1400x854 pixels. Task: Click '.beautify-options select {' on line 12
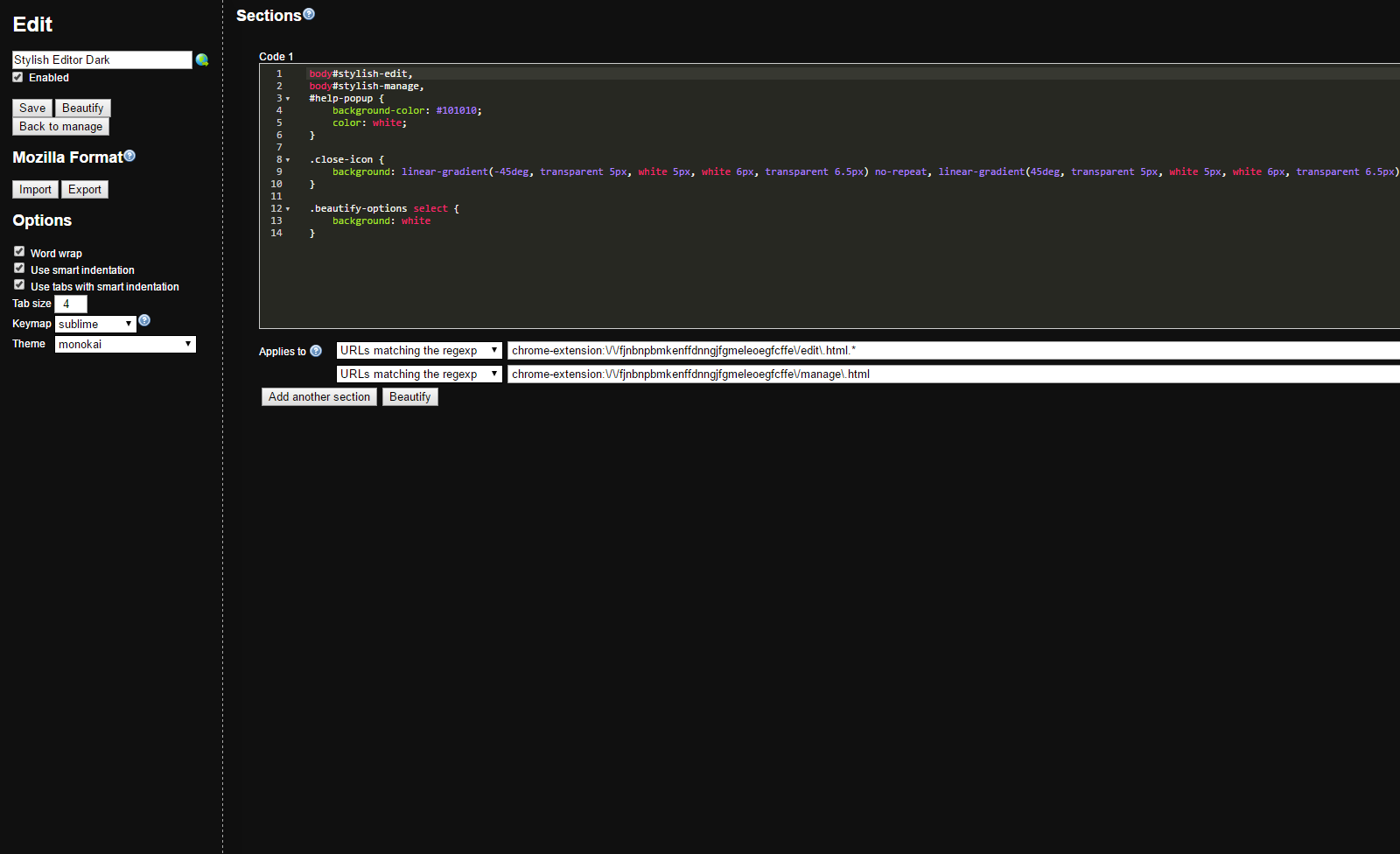(384, 208)
